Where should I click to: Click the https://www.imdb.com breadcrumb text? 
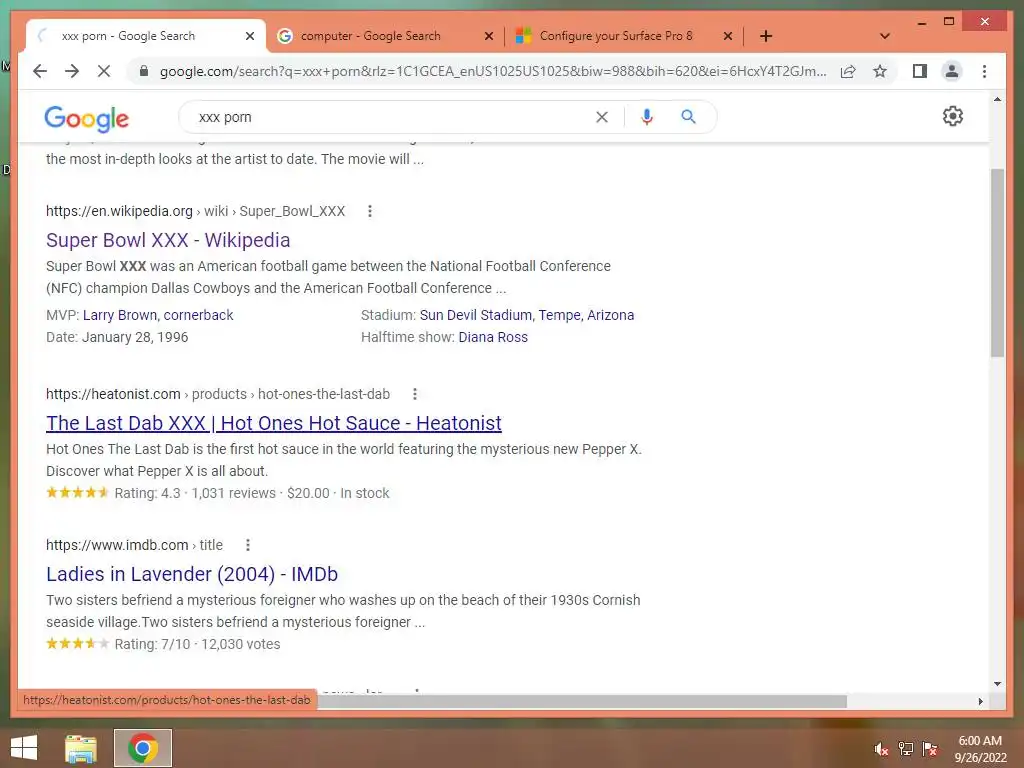(x=117, y=545)
